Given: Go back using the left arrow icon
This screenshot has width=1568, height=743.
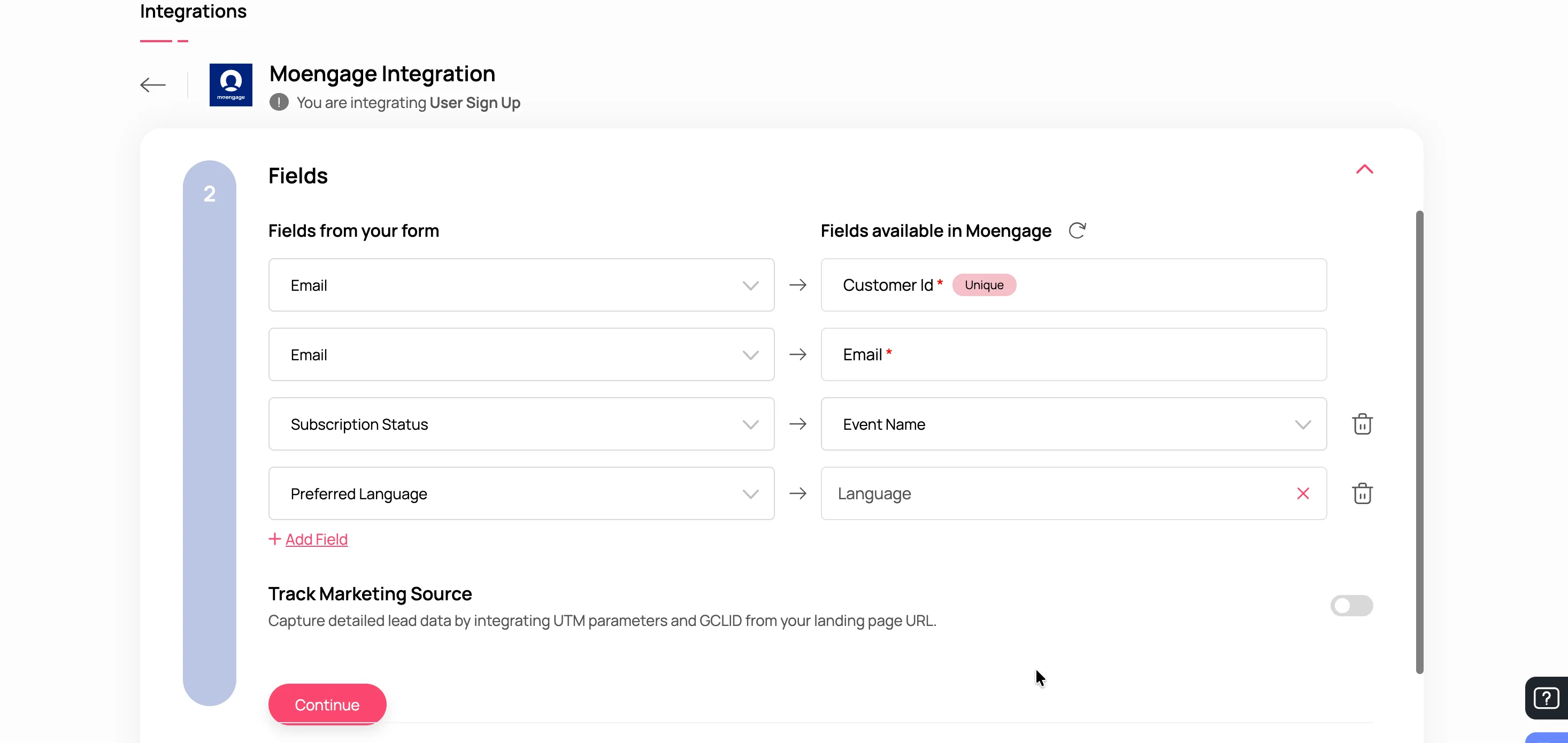Looking at the screenshot, I should [x=153, y=84].
